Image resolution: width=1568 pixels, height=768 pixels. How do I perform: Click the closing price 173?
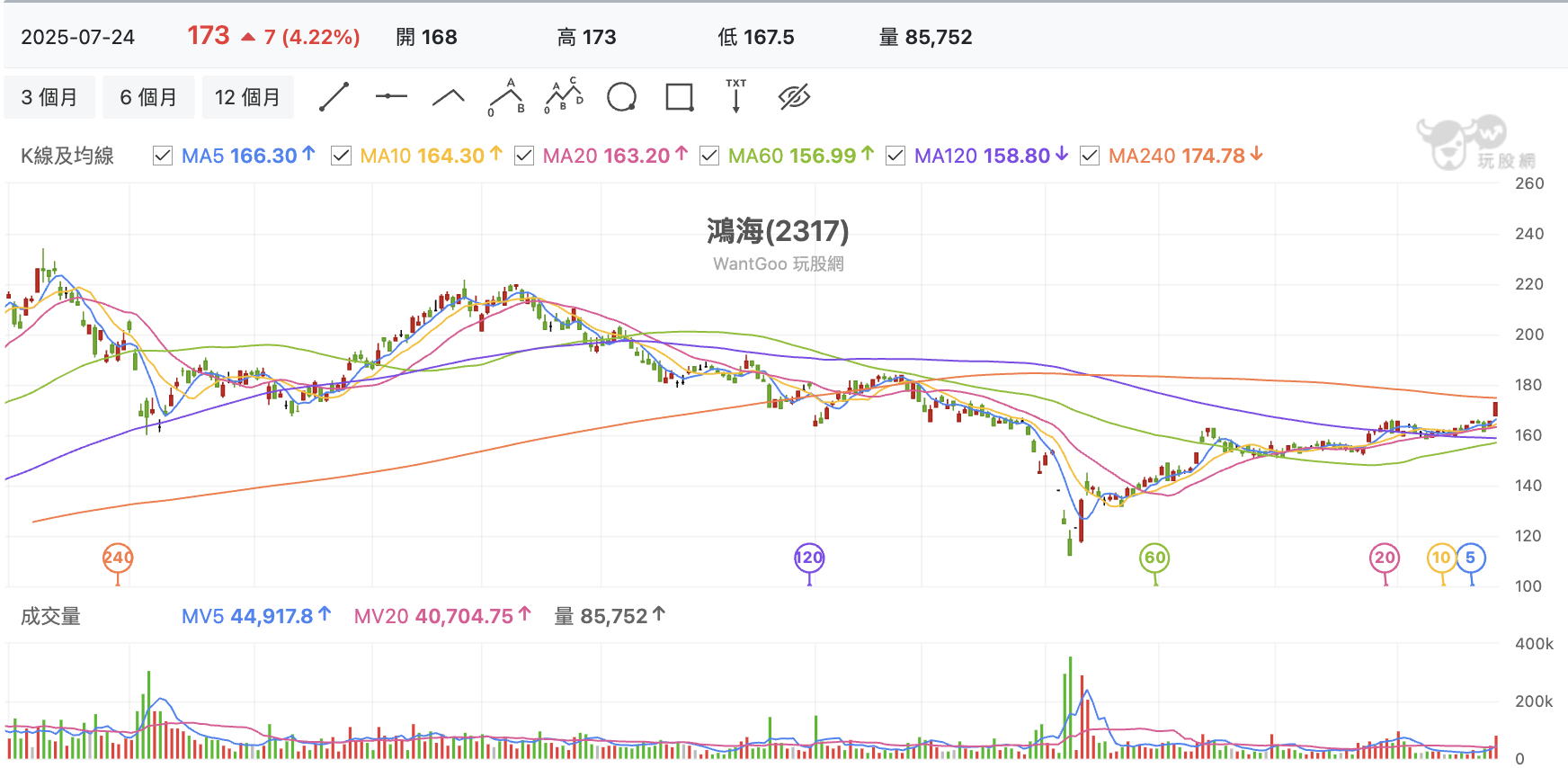coord(209,36)
